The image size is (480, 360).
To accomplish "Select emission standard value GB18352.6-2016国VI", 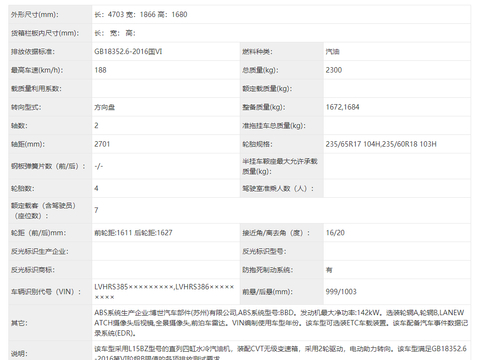I will pos(128,52).
